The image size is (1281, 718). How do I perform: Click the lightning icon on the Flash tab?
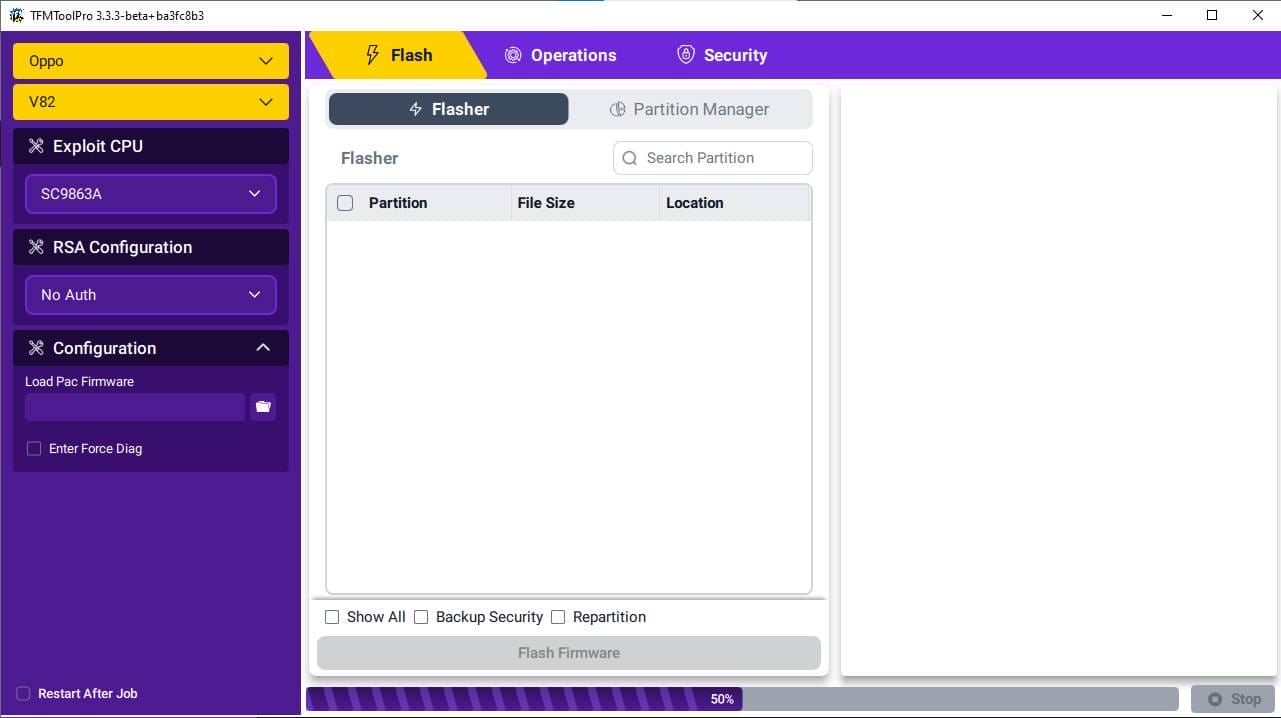(x=373, y=55)
